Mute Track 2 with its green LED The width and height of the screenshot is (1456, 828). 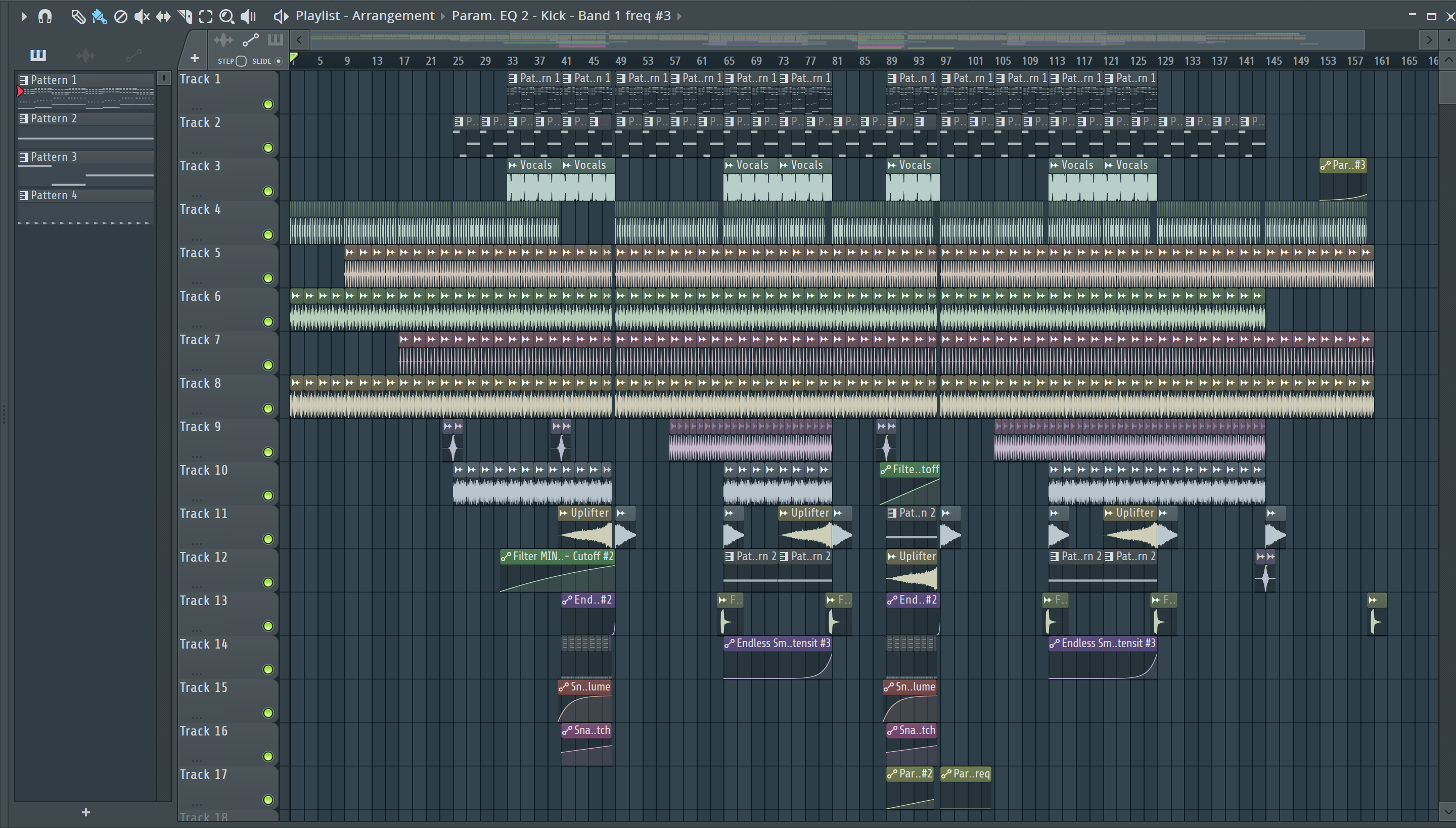pos(268,148)
